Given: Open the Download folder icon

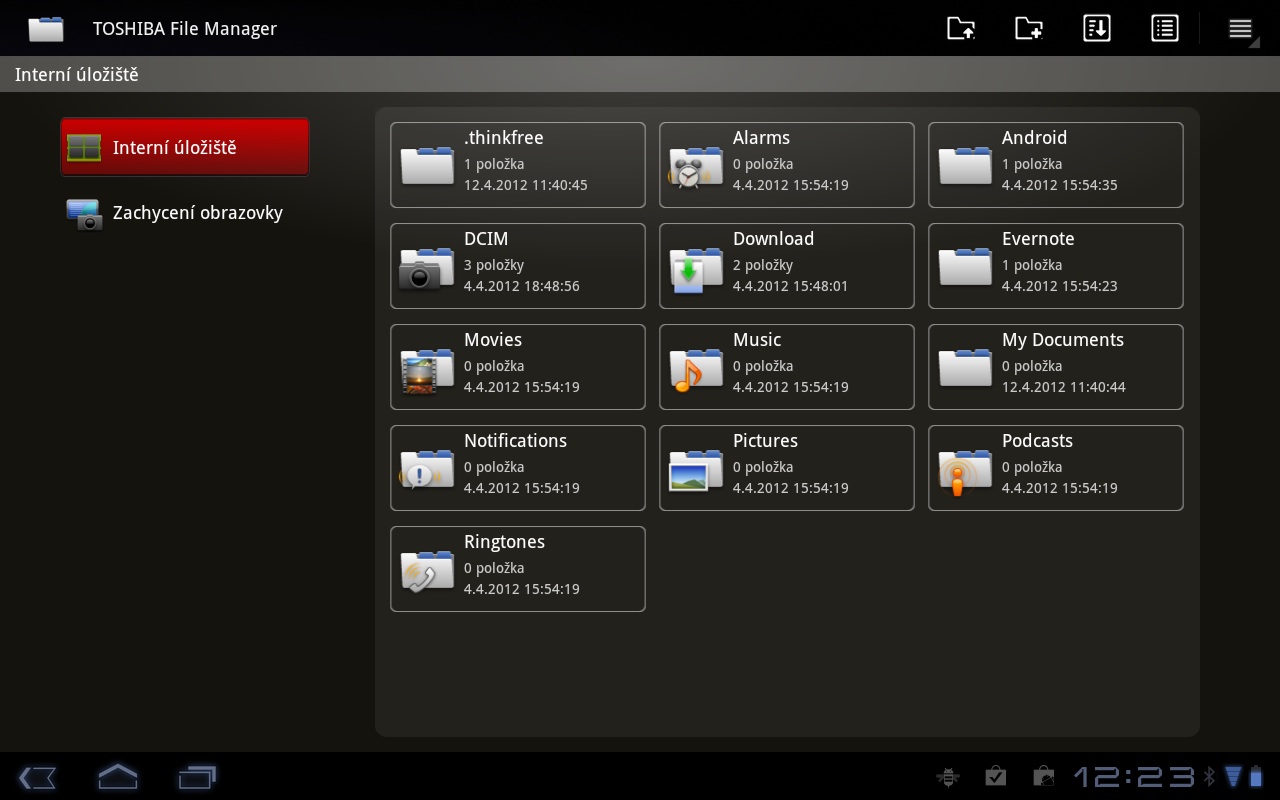Looking at the screenshot, I should click(x=695, y=268).
